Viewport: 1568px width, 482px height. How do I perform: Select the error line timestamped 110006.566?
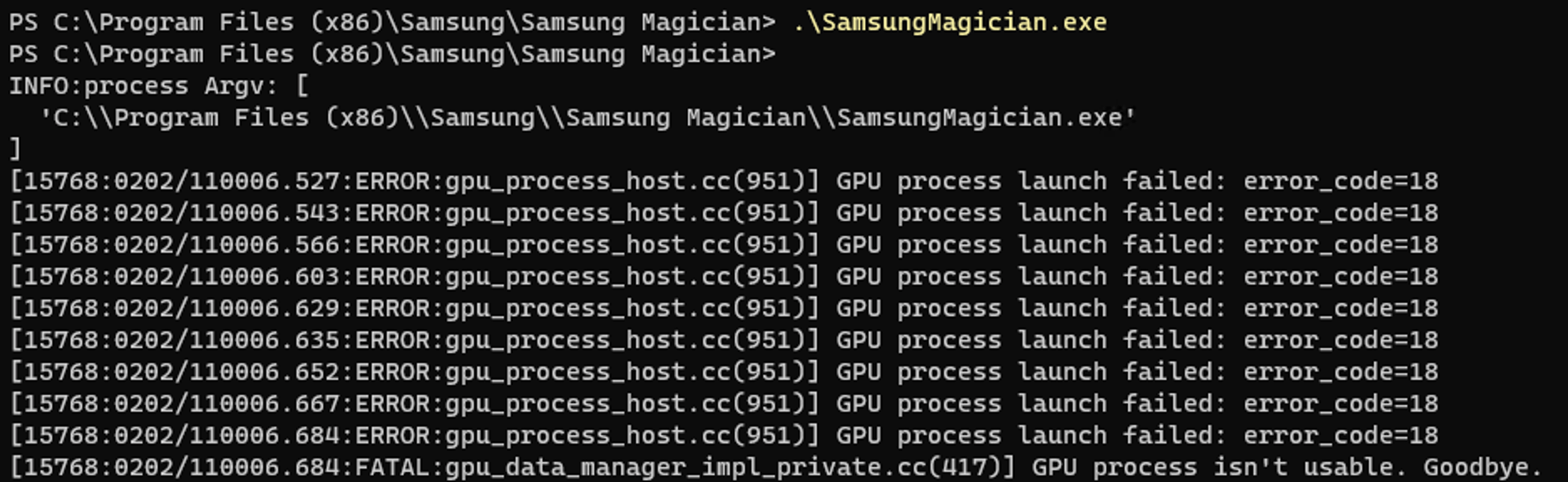[723, 245]
